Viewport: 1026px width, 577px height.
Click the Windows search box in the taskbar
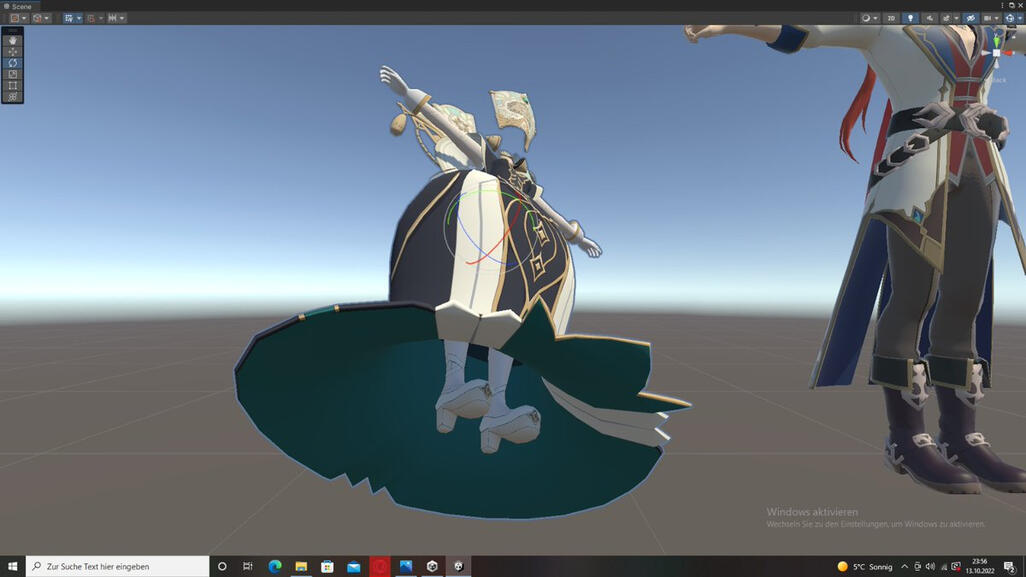pos(118,566)
